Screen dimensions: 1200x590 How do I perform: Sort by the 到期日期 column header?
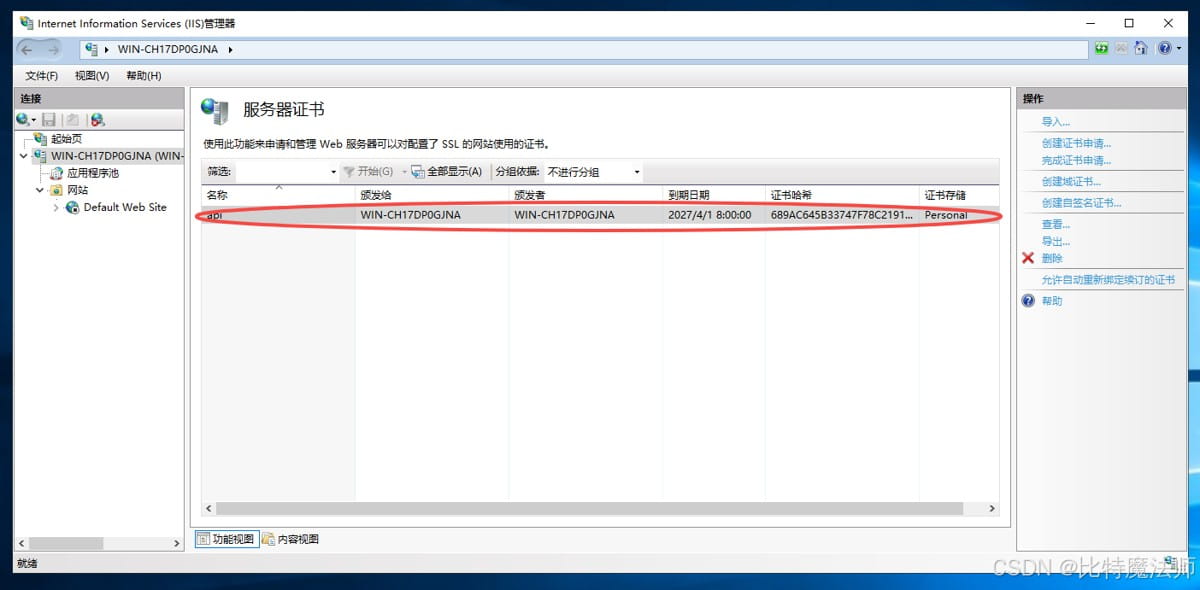click(715, 195)
